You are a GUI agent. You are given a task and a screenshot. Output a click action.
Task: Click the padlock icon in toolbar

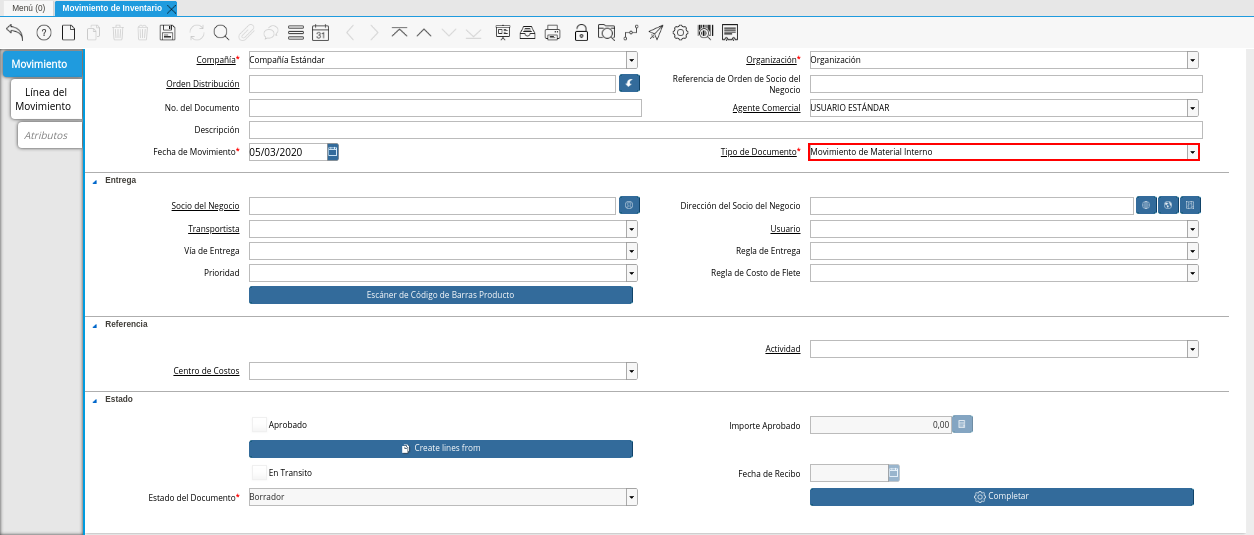click(x=581, y=33)
